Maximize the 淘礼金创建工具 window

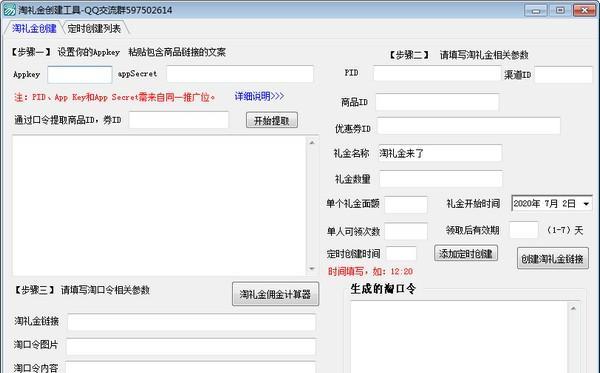560,10
